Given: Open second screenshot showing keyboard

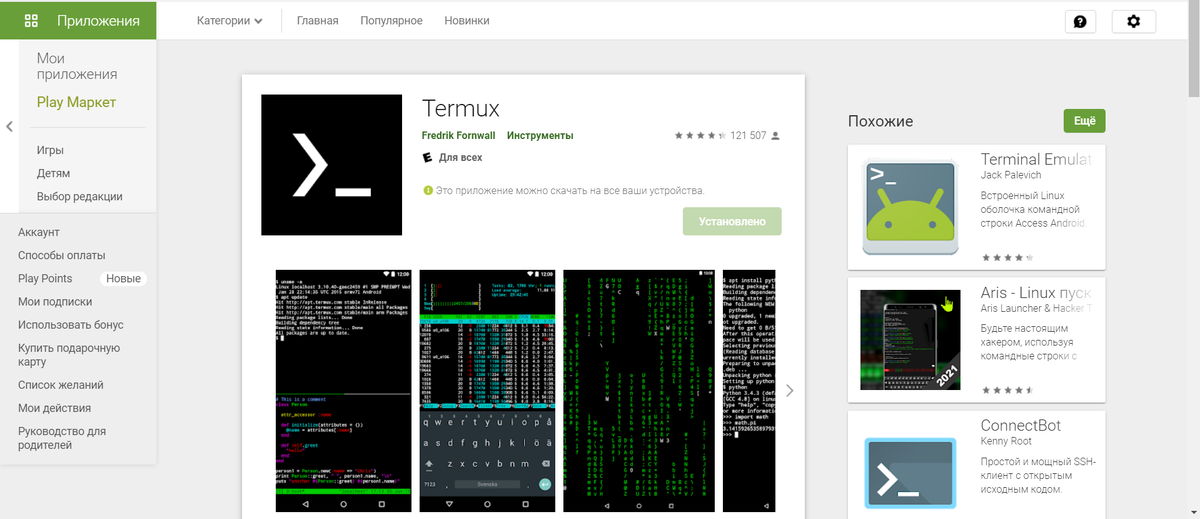Looking at the screenshot, I should pyautogui.click(x=487, y=390).
